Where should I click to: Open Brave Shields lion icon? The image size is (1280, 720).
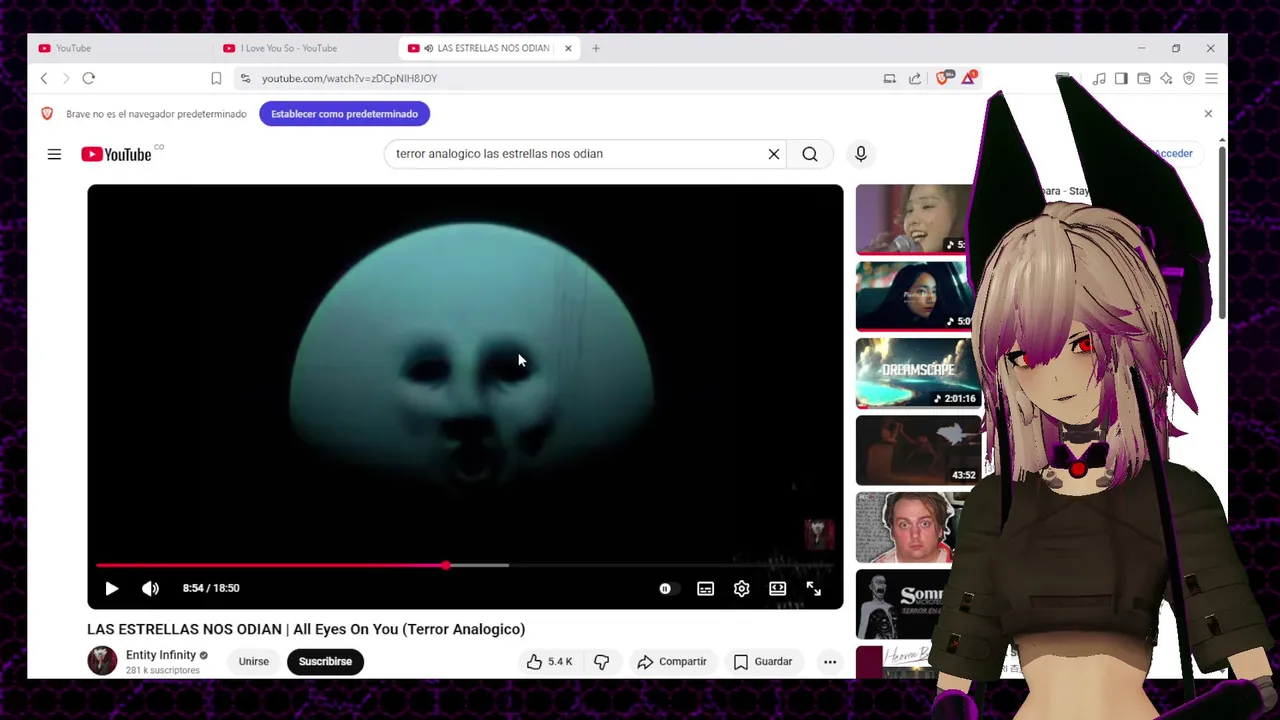[x=943, y=78]
